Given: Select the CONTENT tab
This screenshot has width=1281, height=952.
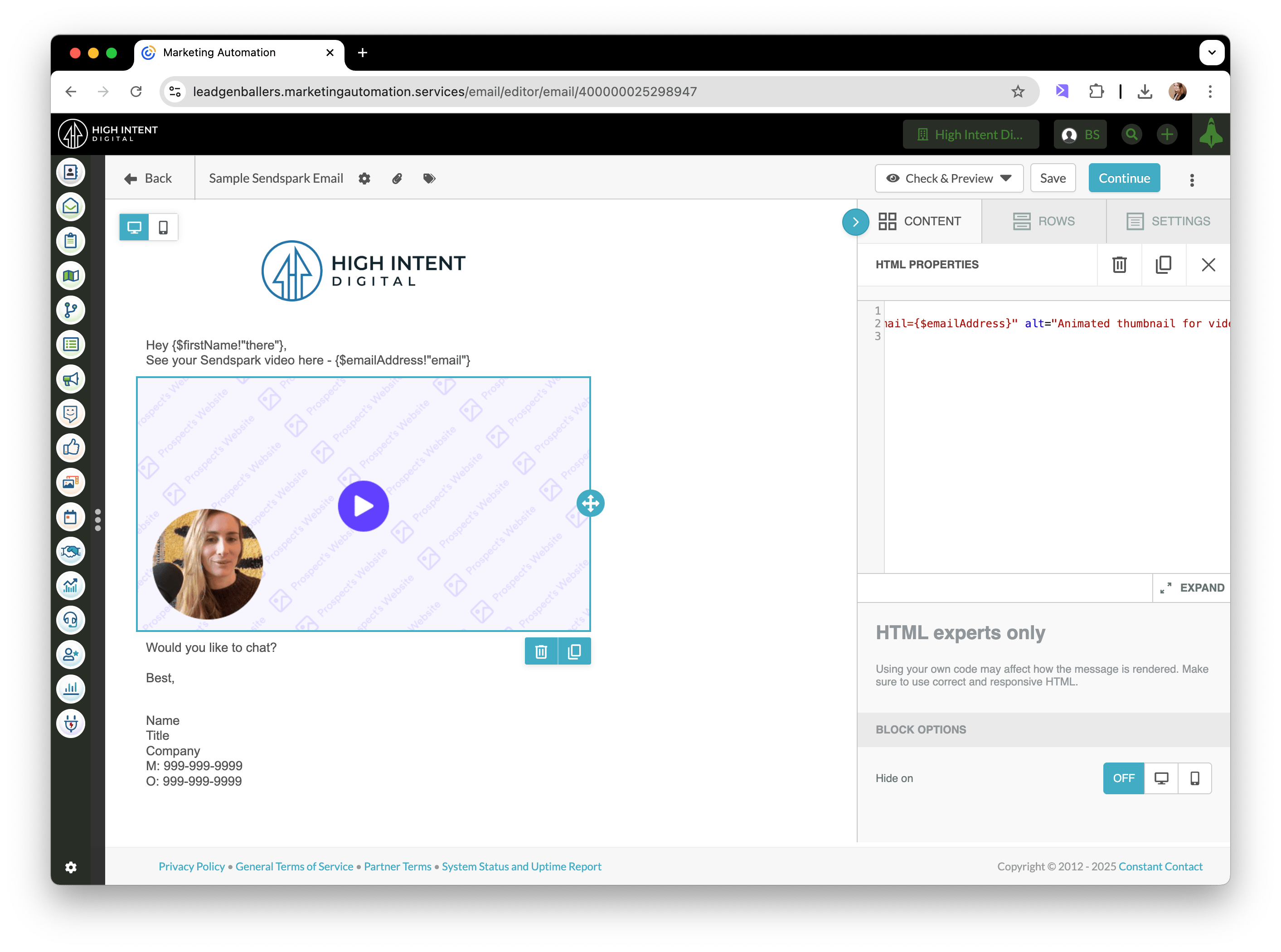Looking at the screenshot, I should click(920, 221).
